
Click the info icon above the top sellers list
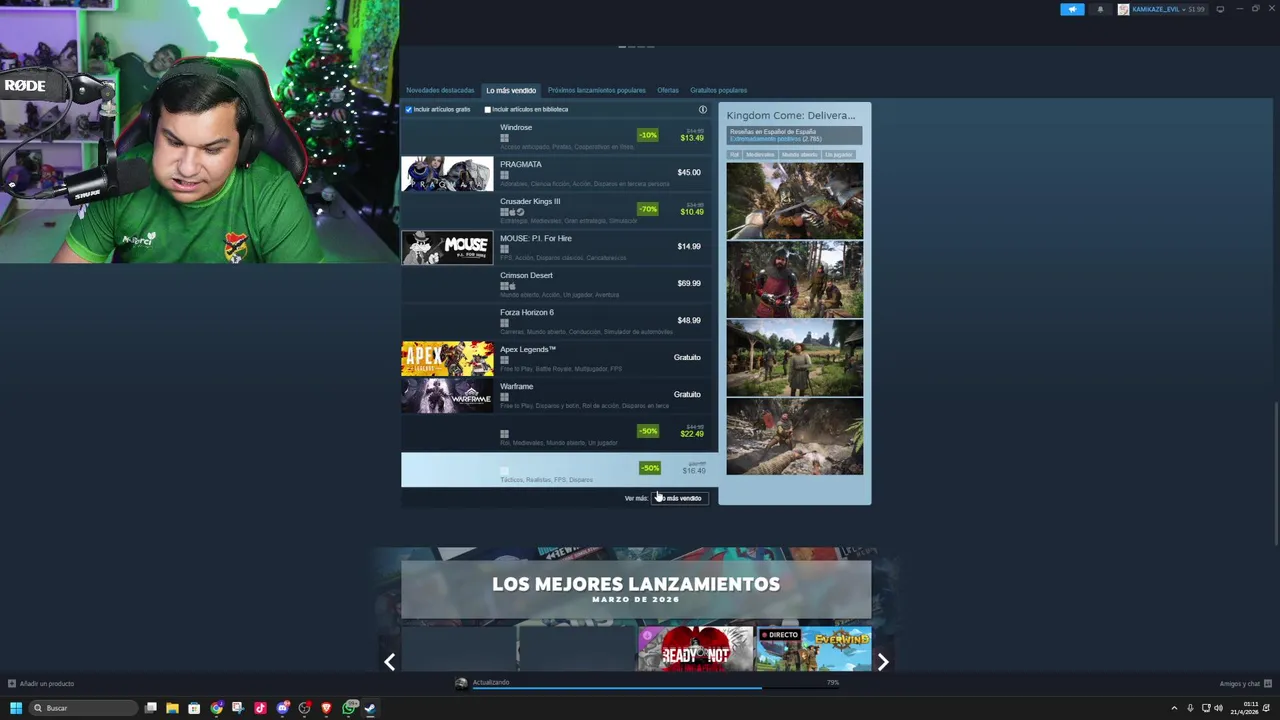pyautogui.click(x=703, y=110)
